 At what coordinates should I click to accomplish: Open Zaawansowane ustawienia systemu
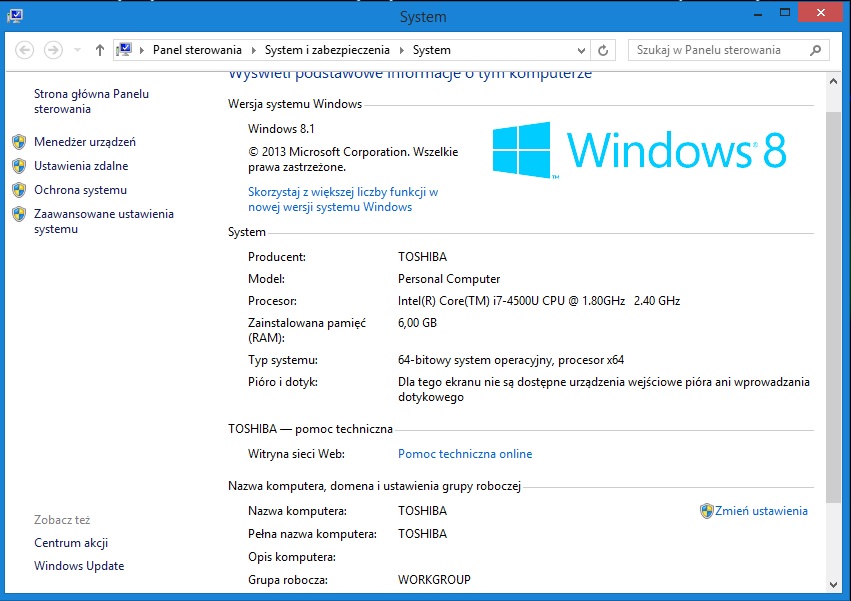pos(104,222)
